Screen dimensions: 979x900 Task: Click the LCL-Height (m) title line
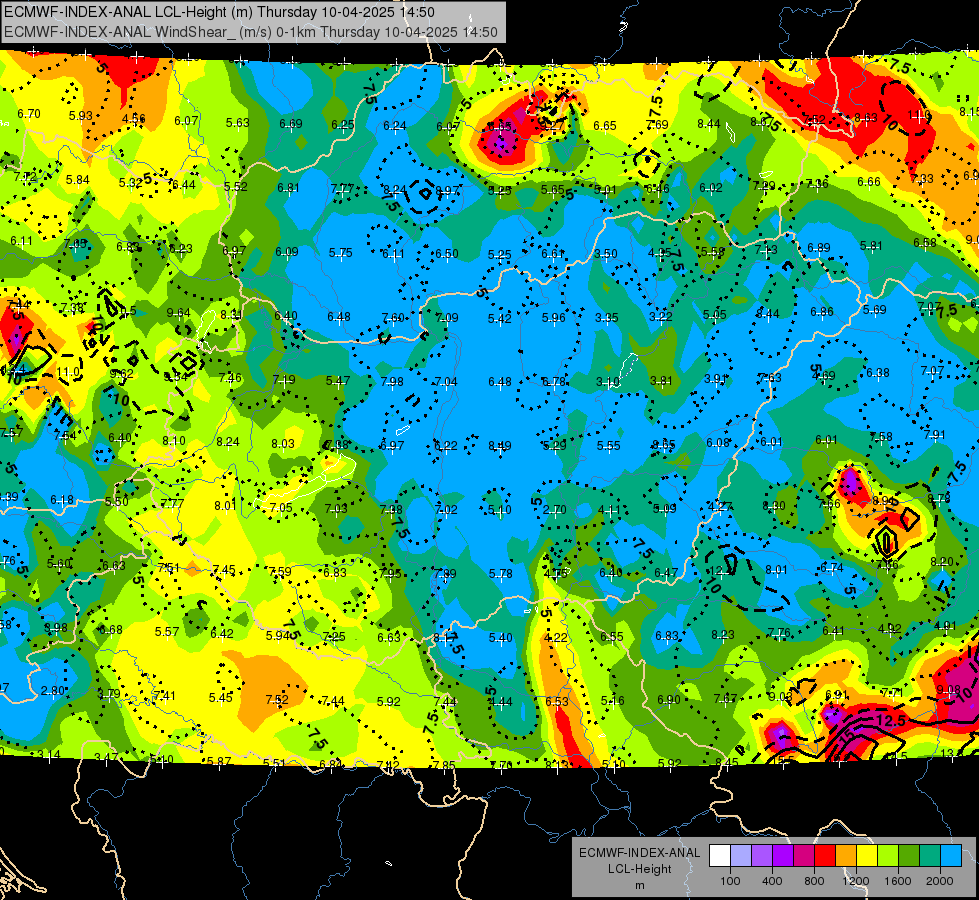(219, 12)
